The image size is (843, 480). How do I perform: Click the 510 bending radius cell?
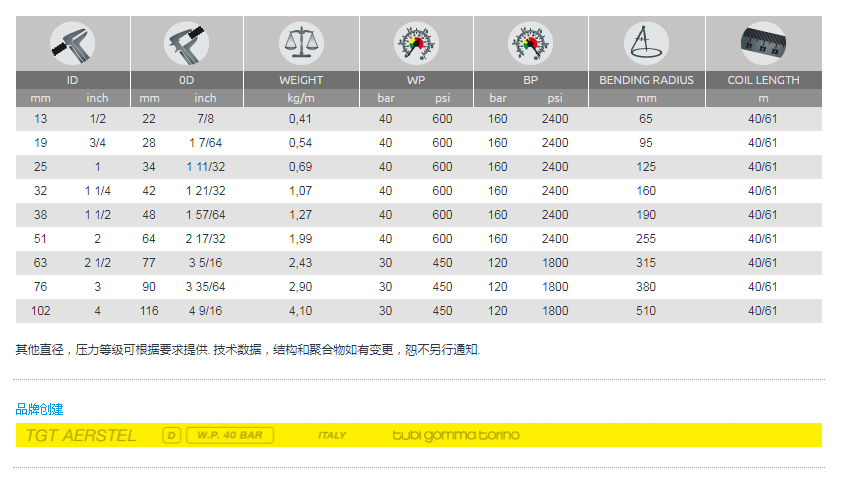point(646,311)
